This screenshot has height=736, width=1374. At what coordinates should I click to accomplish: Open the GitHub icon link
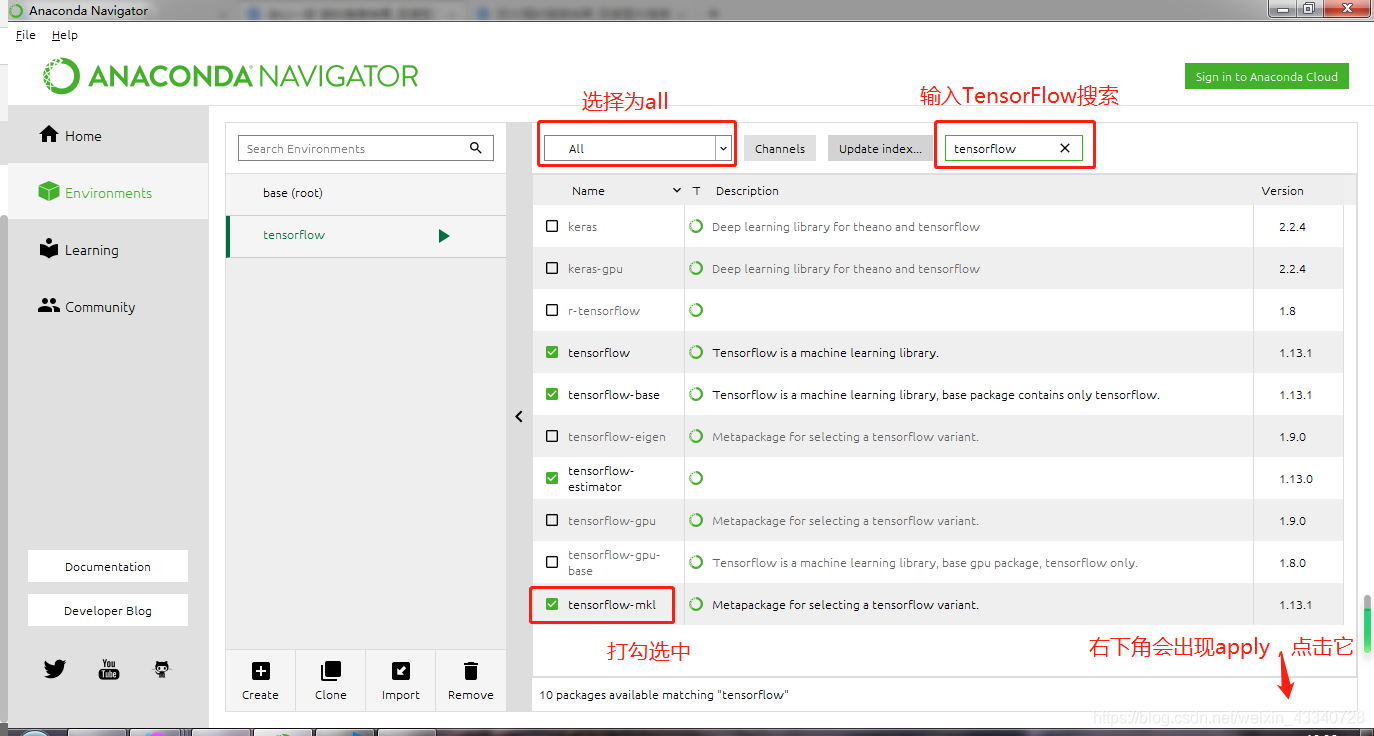pos(162,669)
